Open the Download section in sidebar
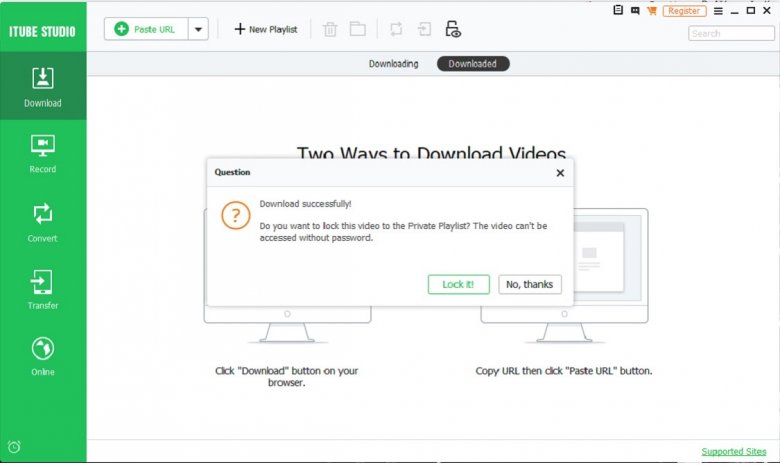The width and height of the screenshot is (780, 465). pyautogui.click(x=43, y=87)
